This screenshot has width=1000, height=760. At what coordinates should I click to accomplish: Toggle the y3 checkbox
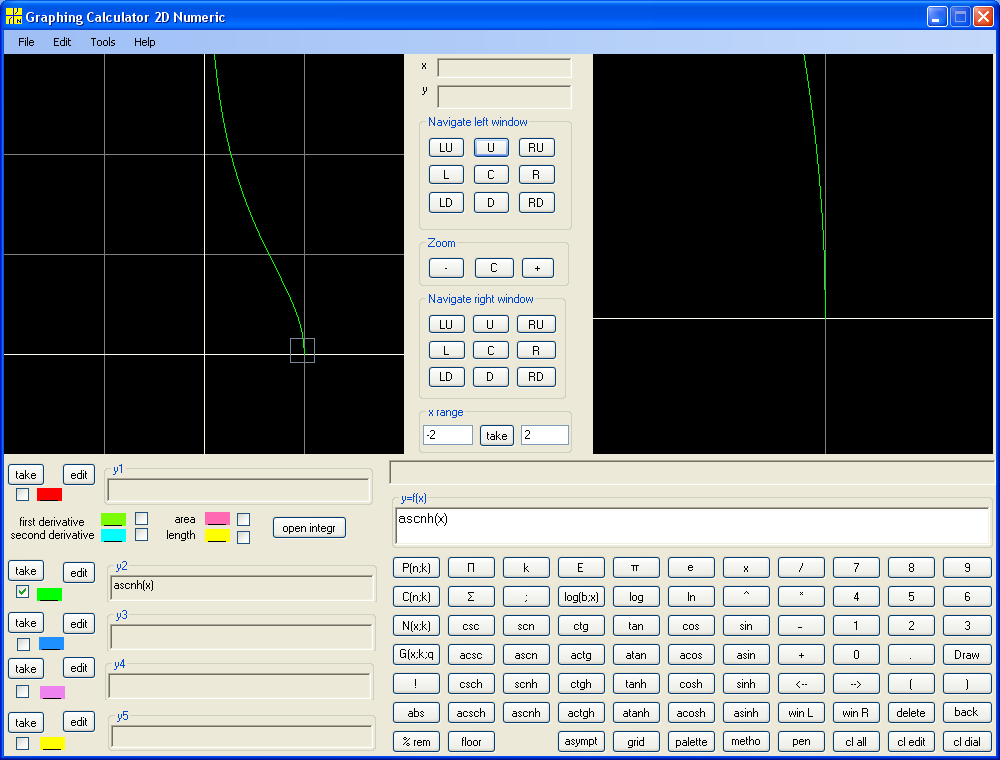click(x=24, y=644)
